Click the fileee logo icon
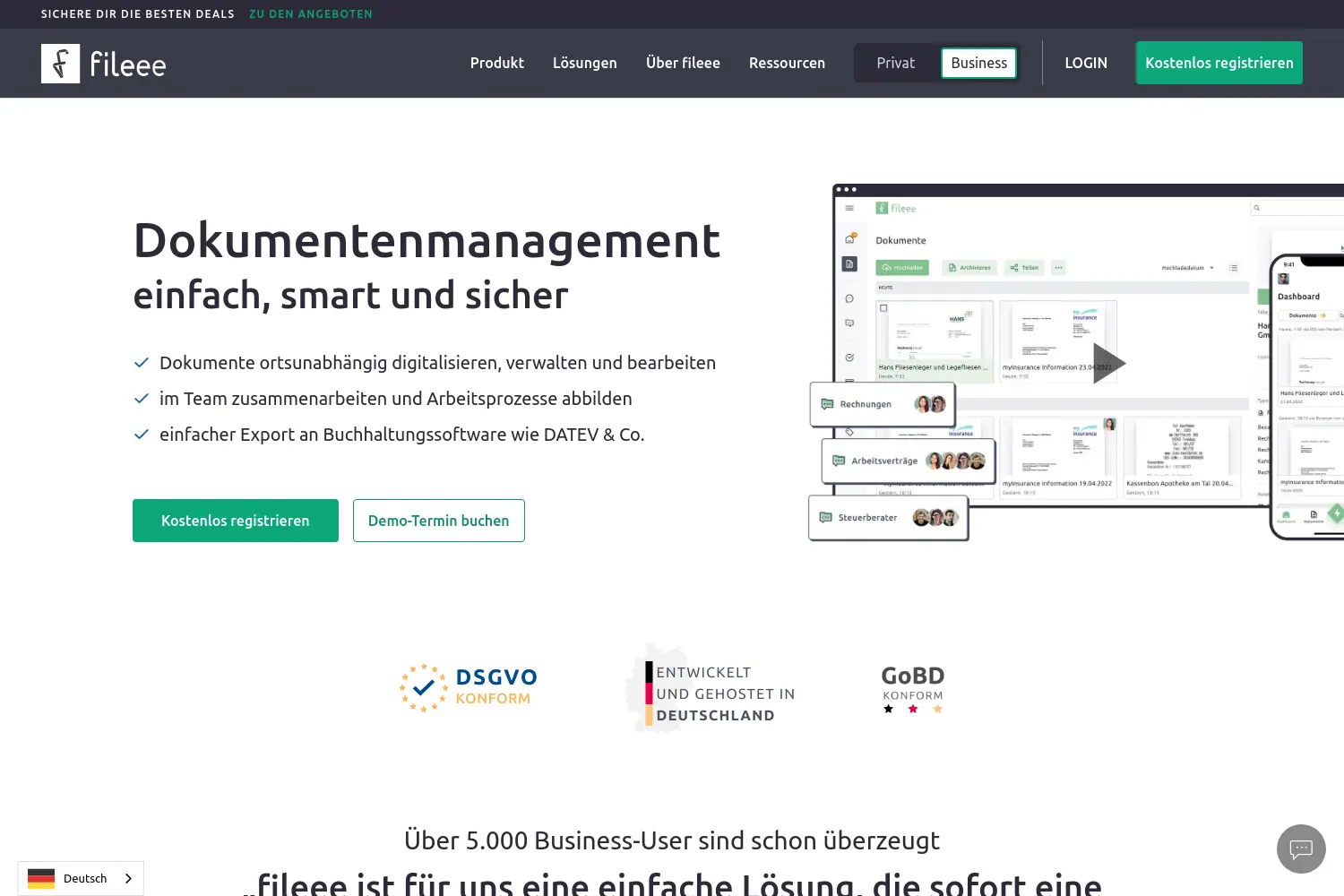The height and width of the screenshot is (896, 1344). coord(60,64)
